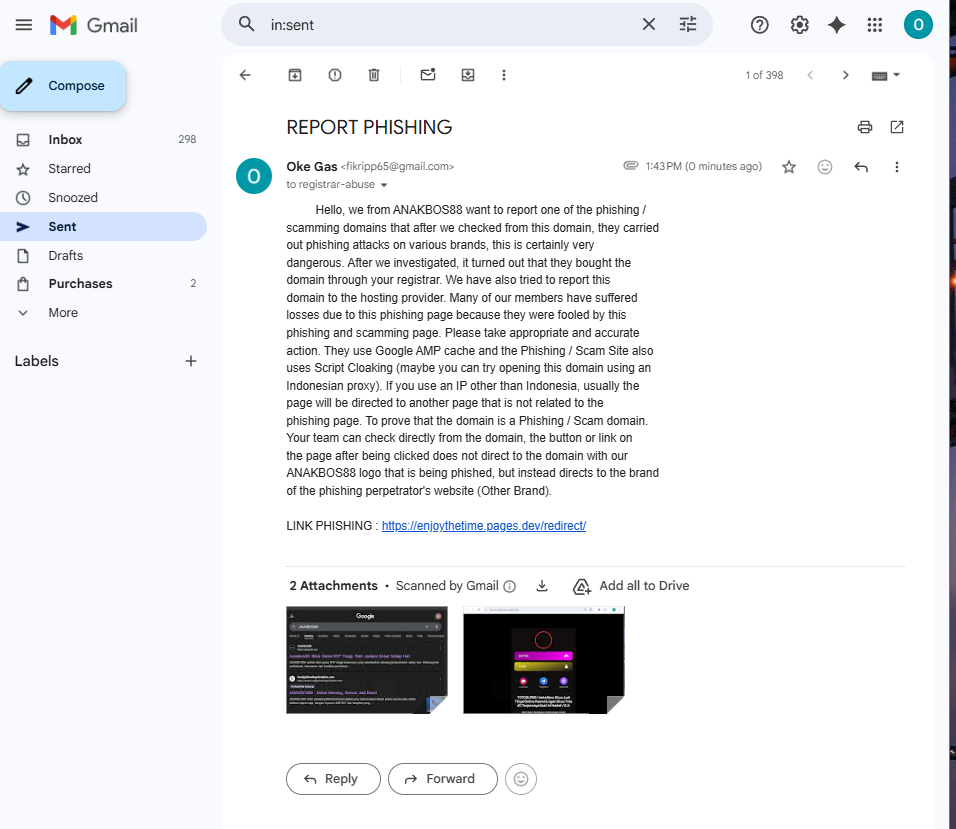The image size is (956, 829).
Task: Click the 1:43 PM timestamp
Action: [x=704, y=166]
